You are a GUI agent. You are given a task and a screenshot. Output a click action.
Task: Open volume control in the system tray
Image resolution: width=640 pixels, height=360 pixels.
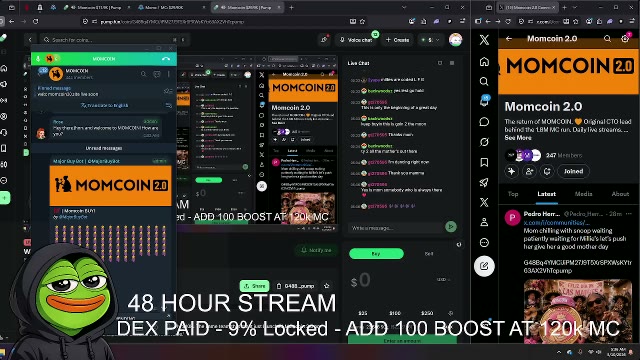coord(600,352)
